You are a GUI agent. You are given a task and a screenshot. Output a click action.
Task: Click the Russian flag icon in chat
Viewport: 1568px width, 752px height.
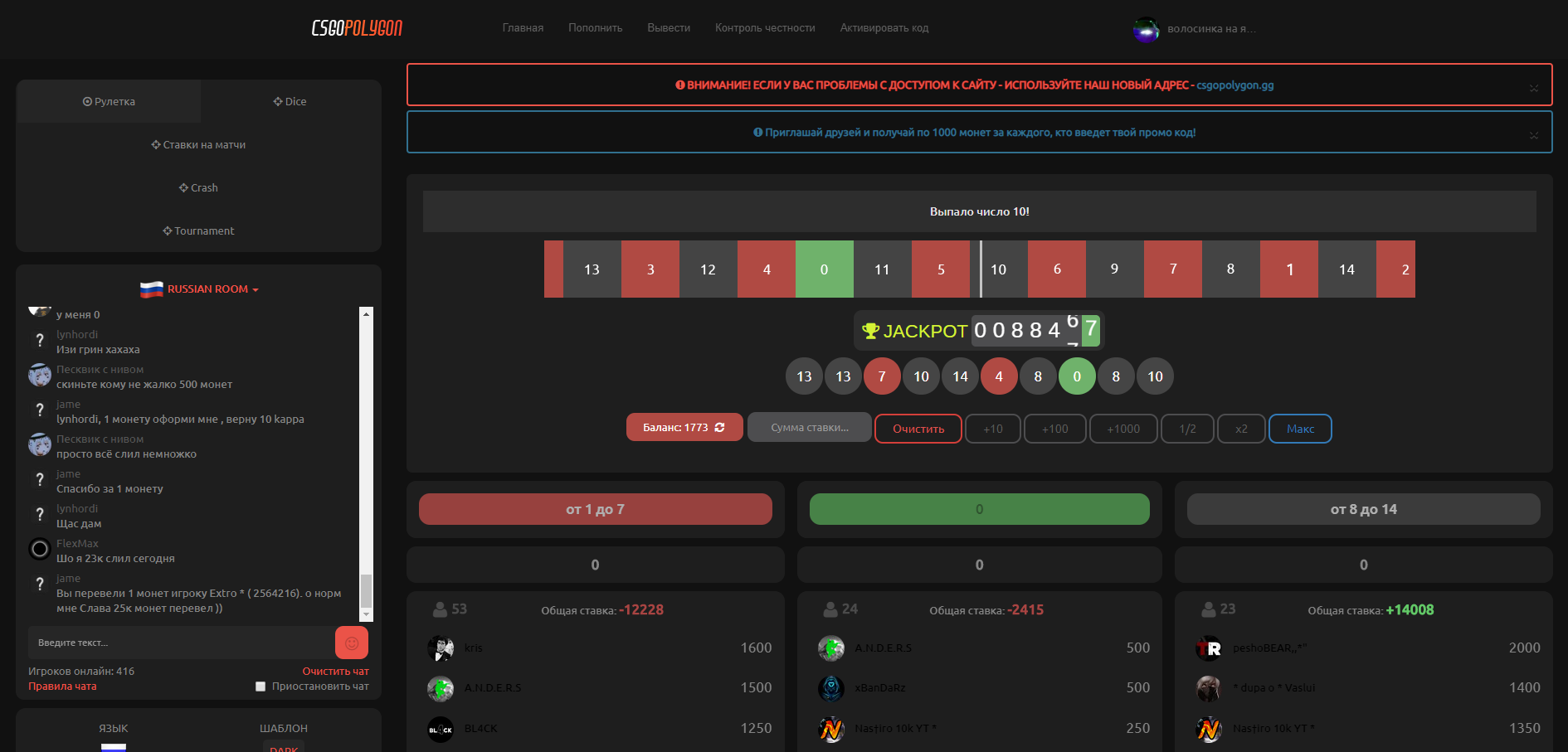pos(152,289)
